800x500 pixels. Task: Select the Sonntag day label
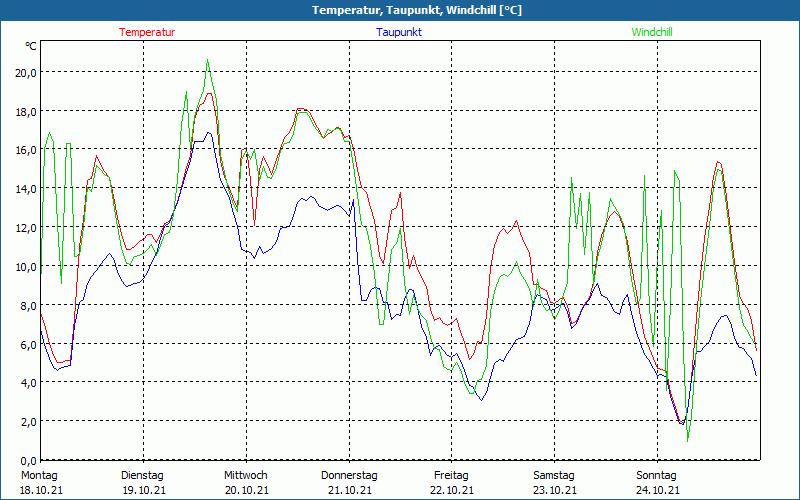pyautogui.click(x=656, y=475)
